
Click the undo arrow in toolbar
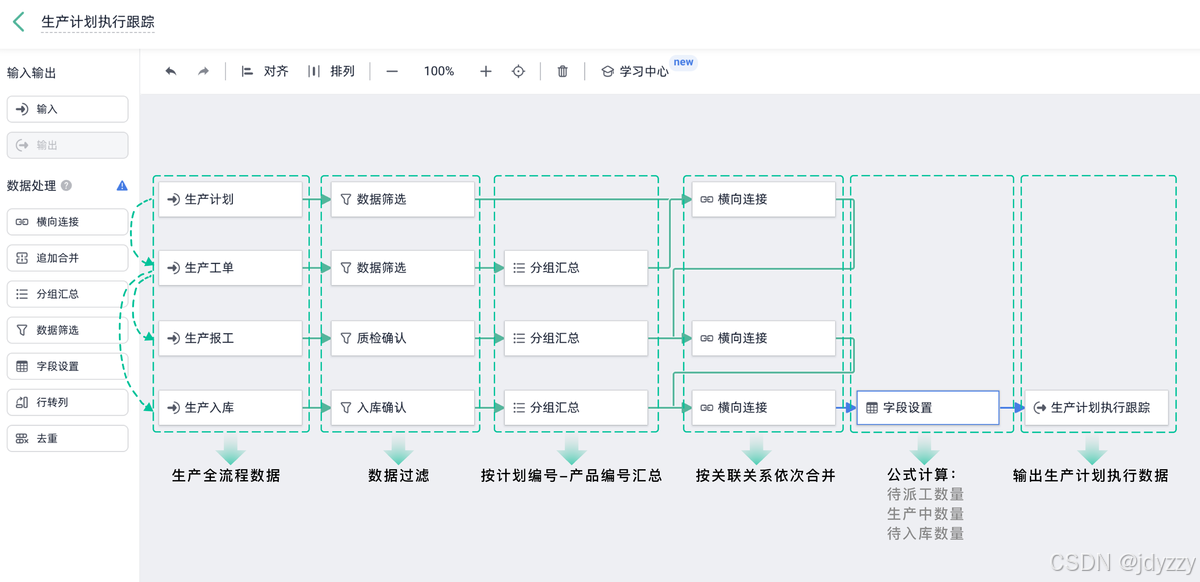pos(171,72)
